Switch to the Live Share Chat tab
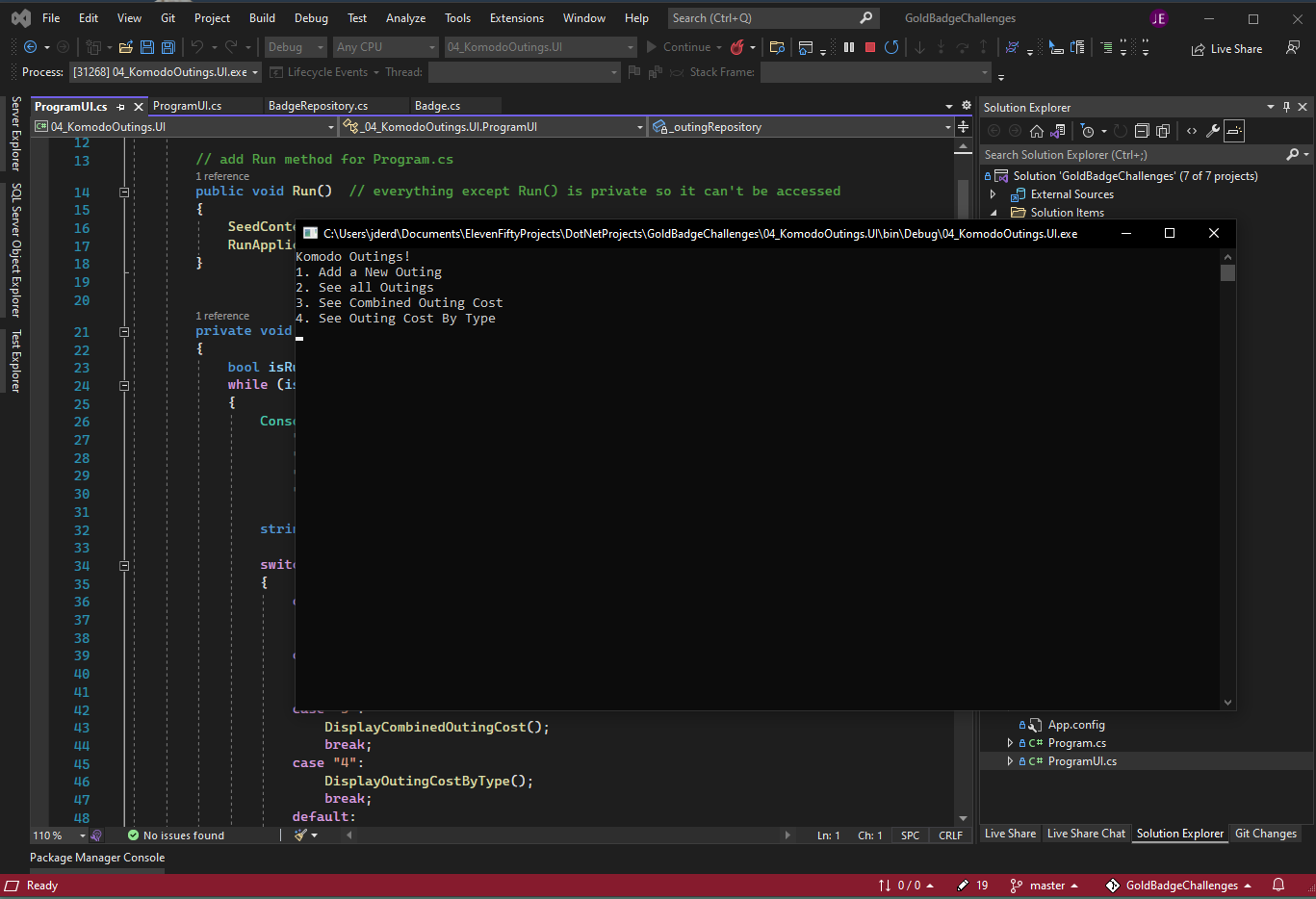The image size is (1316, 899). pyautogui.click(x=1086, y=834)
